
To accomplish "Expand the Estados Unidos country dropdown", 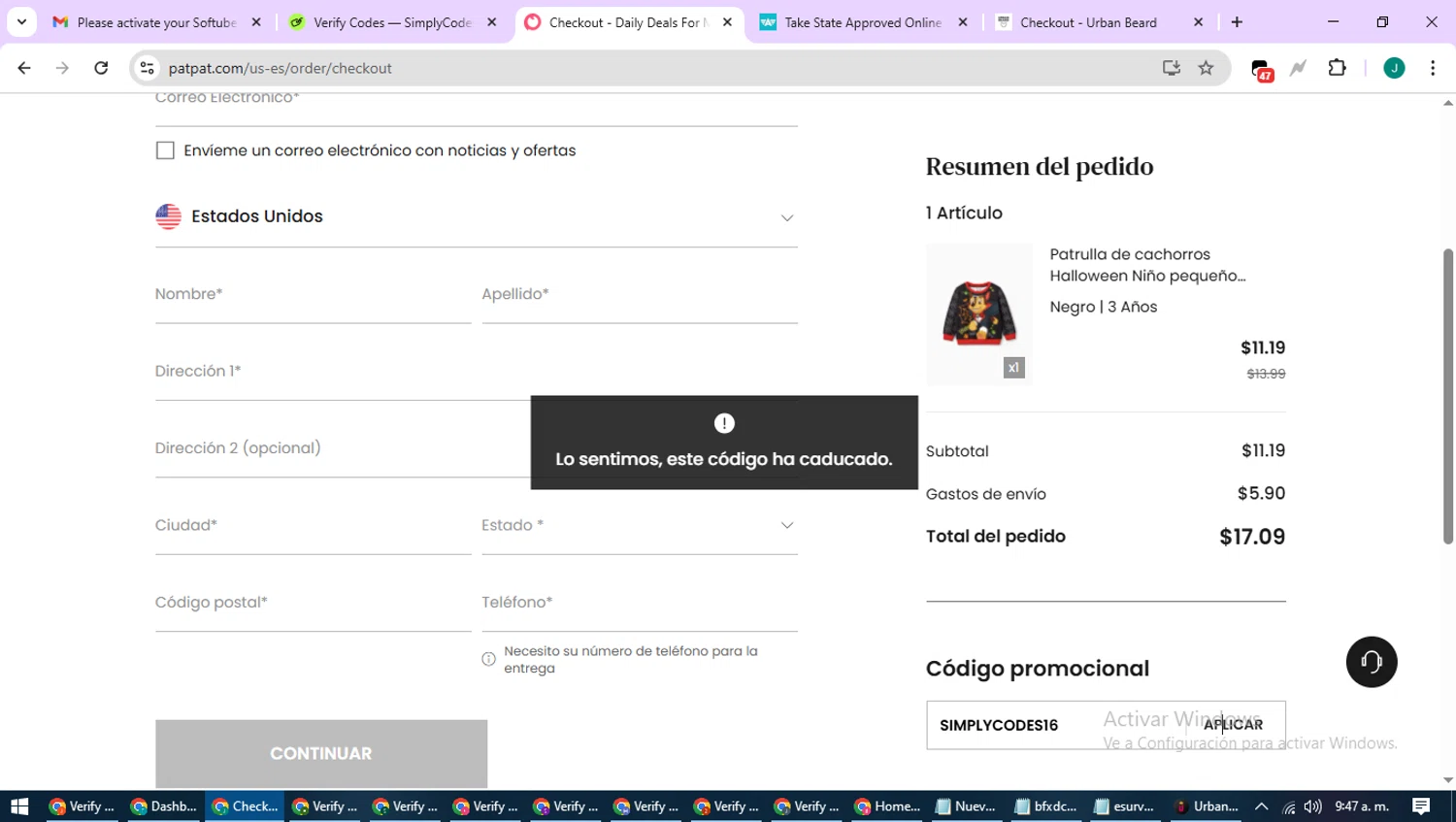I will coord(476,216).
